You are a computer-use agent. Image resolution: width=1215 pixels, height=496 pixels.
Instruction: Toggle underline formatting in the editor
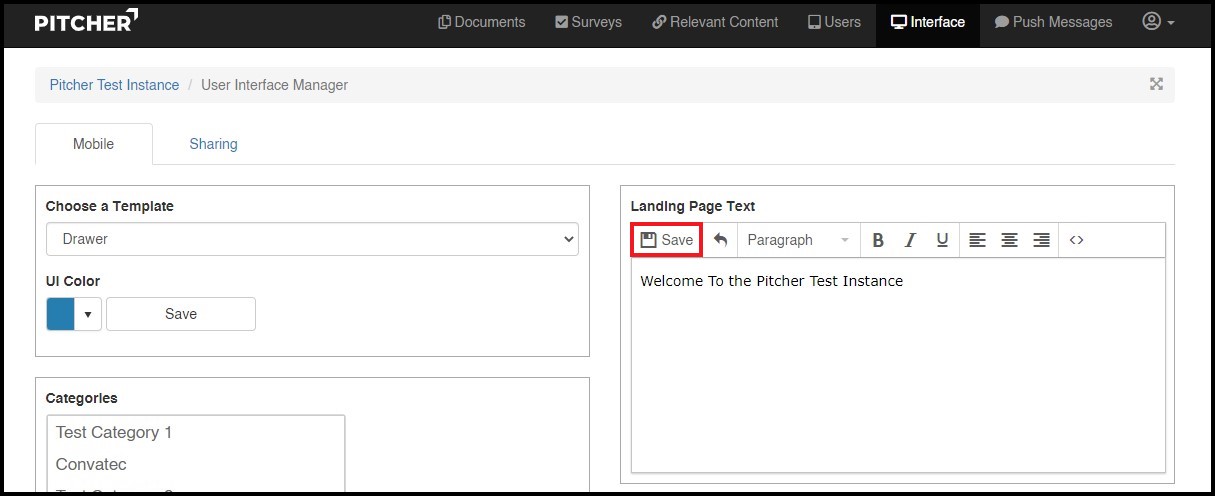942,240
